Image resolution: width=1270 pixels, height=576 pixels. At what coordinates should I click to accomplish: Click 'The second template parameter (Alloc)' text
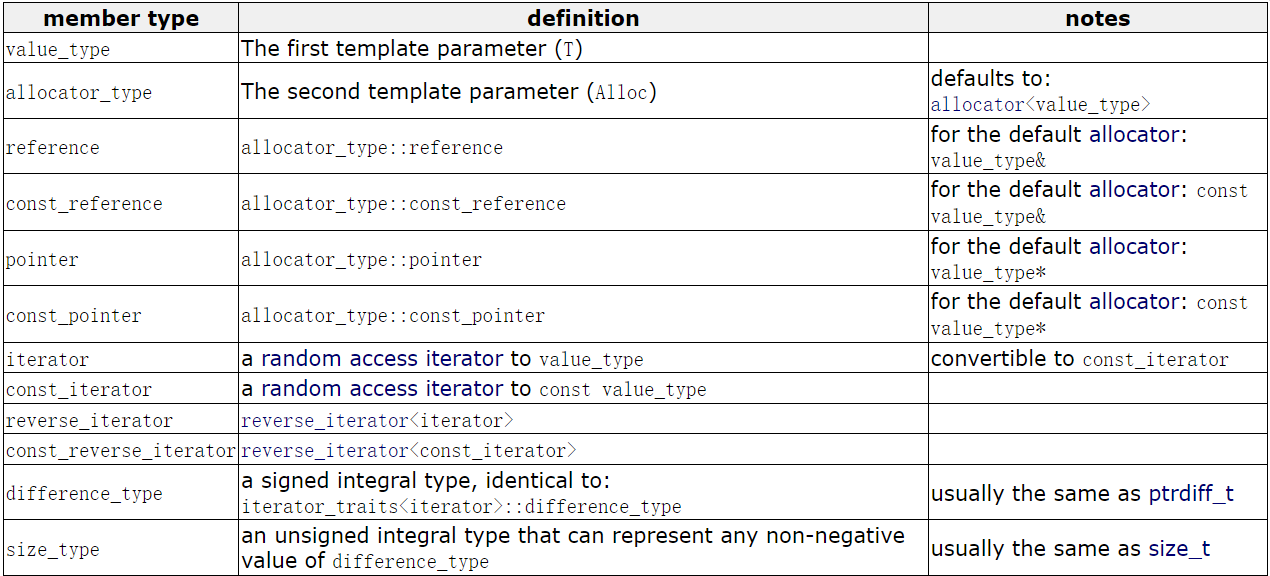(449, 92)
